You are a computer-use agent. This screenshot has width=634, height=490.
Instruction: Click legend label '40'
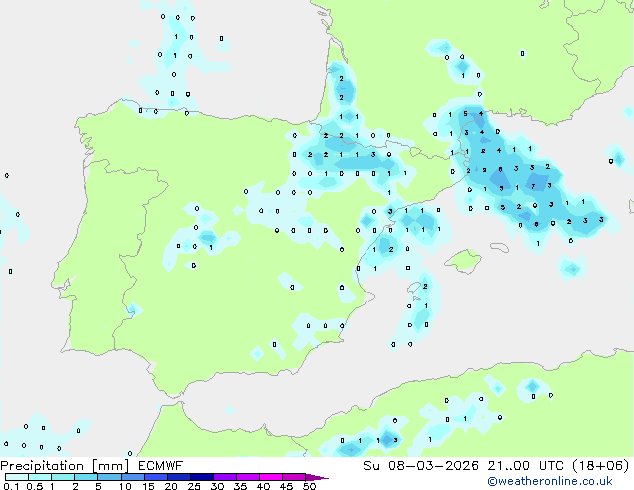(263, 486)
